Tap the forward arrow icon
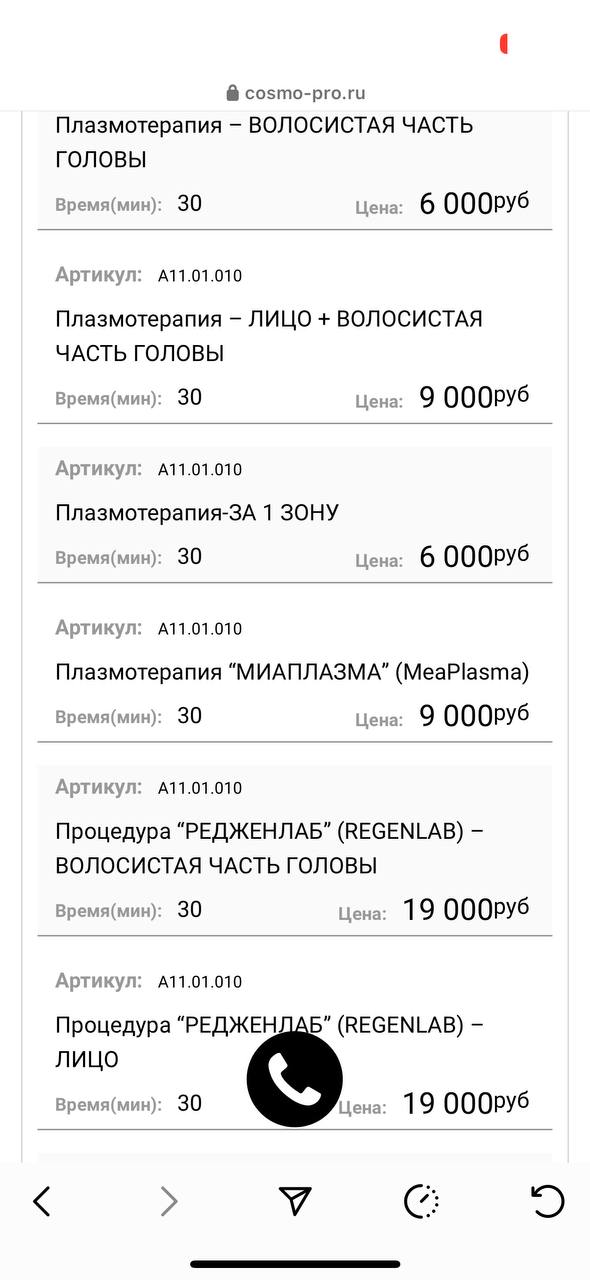The height and width of the screenshot is (1280, 590). [169, 1201]
